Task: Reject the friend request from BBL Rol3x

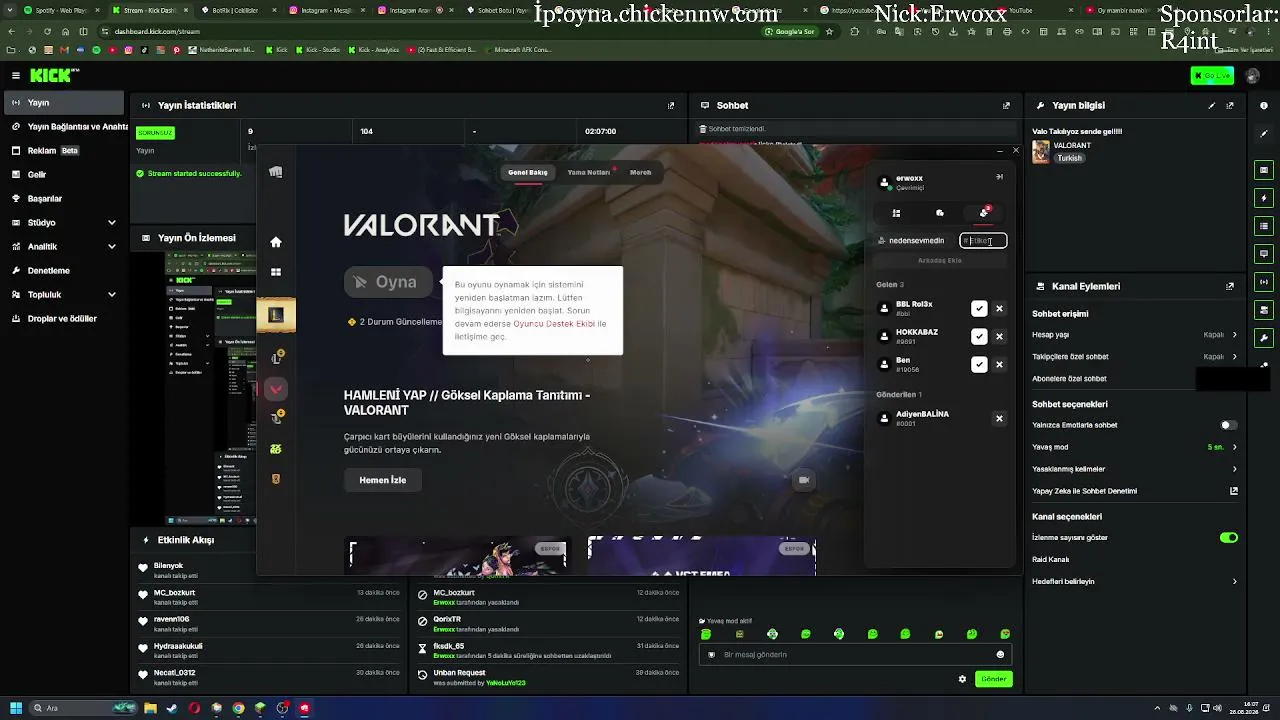Action: pyautogui.click(x=999, y=309)
